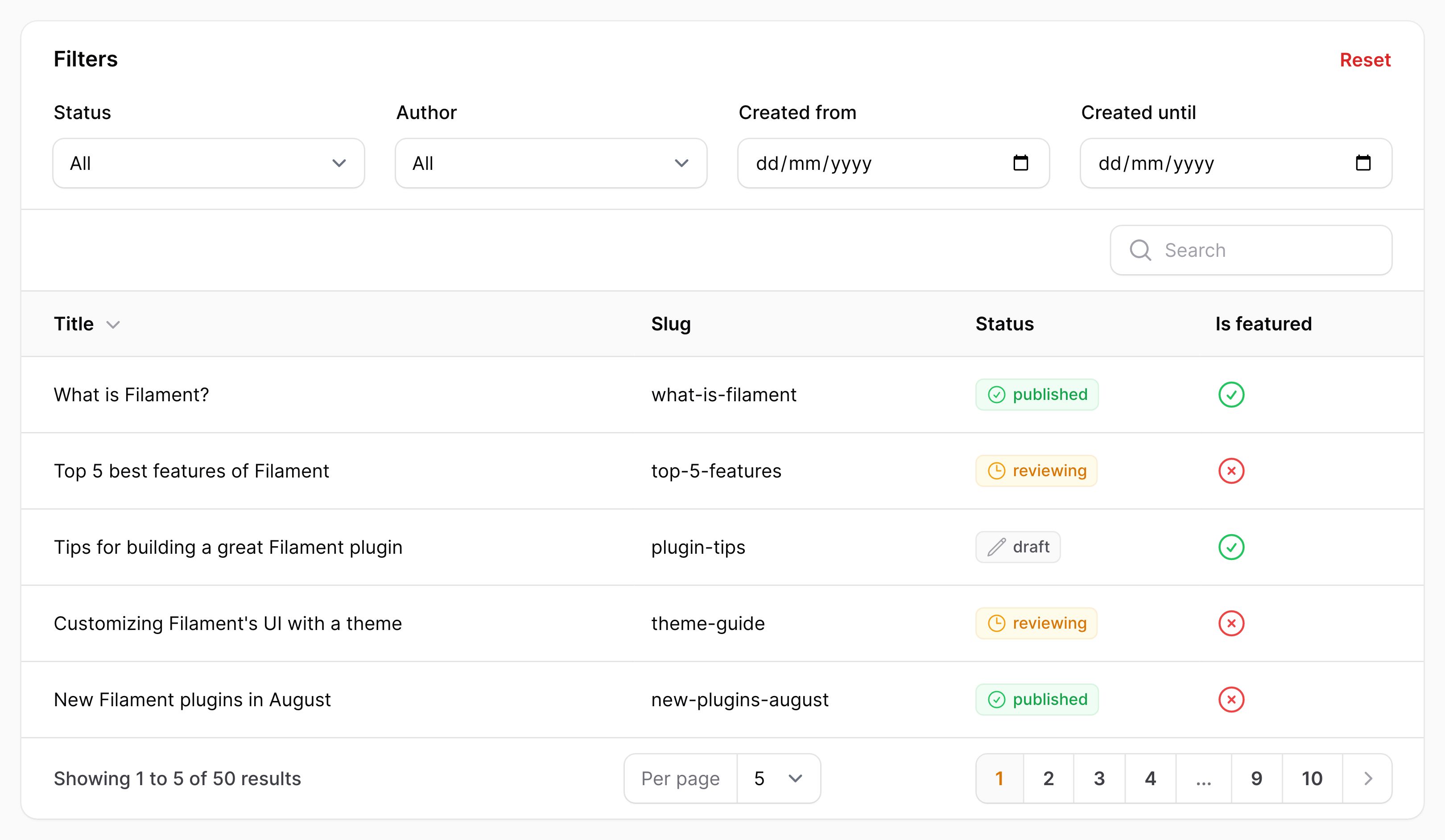Go to page 4
Viewport: 1445px width, 840px height.
click(1150, 778)
